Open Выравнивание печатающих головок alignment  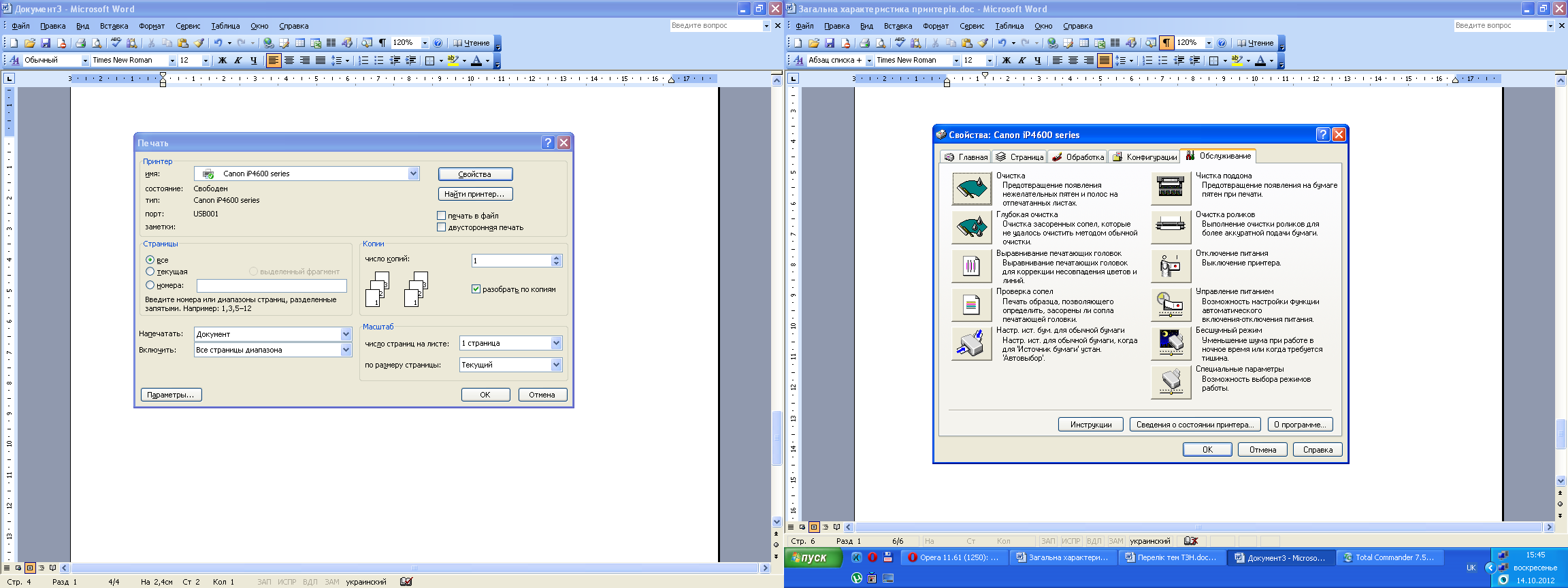pyautogui.click(x=971, y=266)
